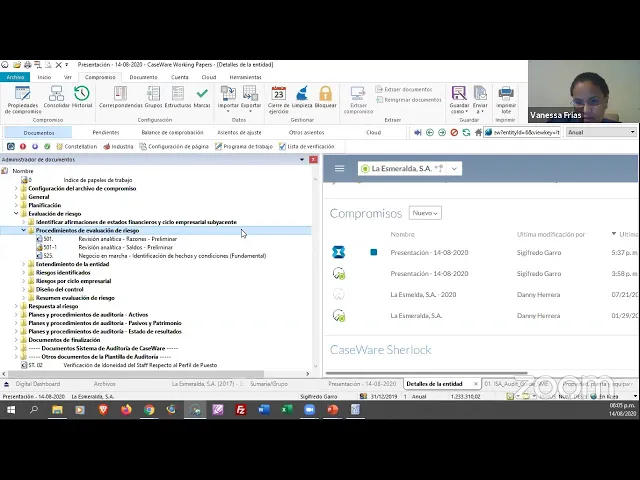Click Reingresar documentos button
This screenshot has height=480, width=640.
(409, 100)
